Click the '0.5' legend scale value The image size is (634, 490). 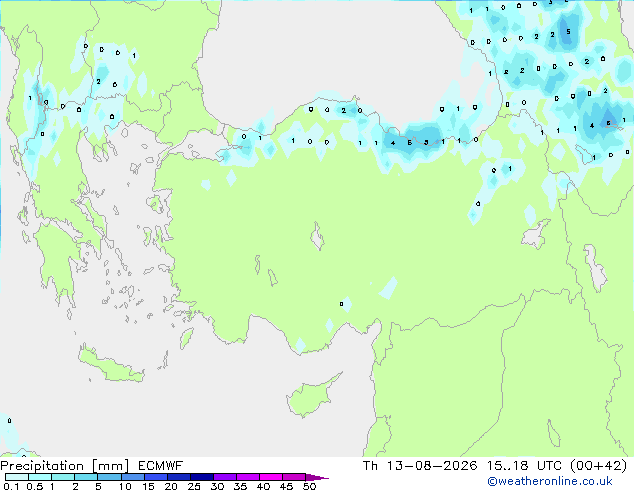pyautogui.click(x=35, y=486)
